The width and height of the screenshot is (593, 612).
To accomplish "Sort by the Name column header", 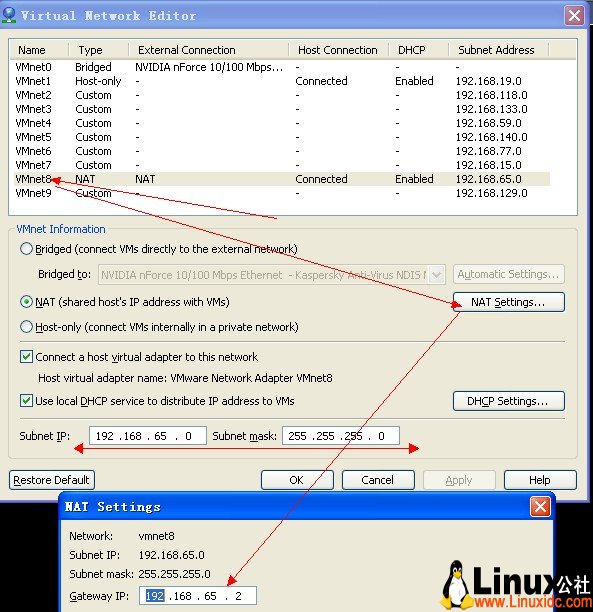I will coord(39,50).
